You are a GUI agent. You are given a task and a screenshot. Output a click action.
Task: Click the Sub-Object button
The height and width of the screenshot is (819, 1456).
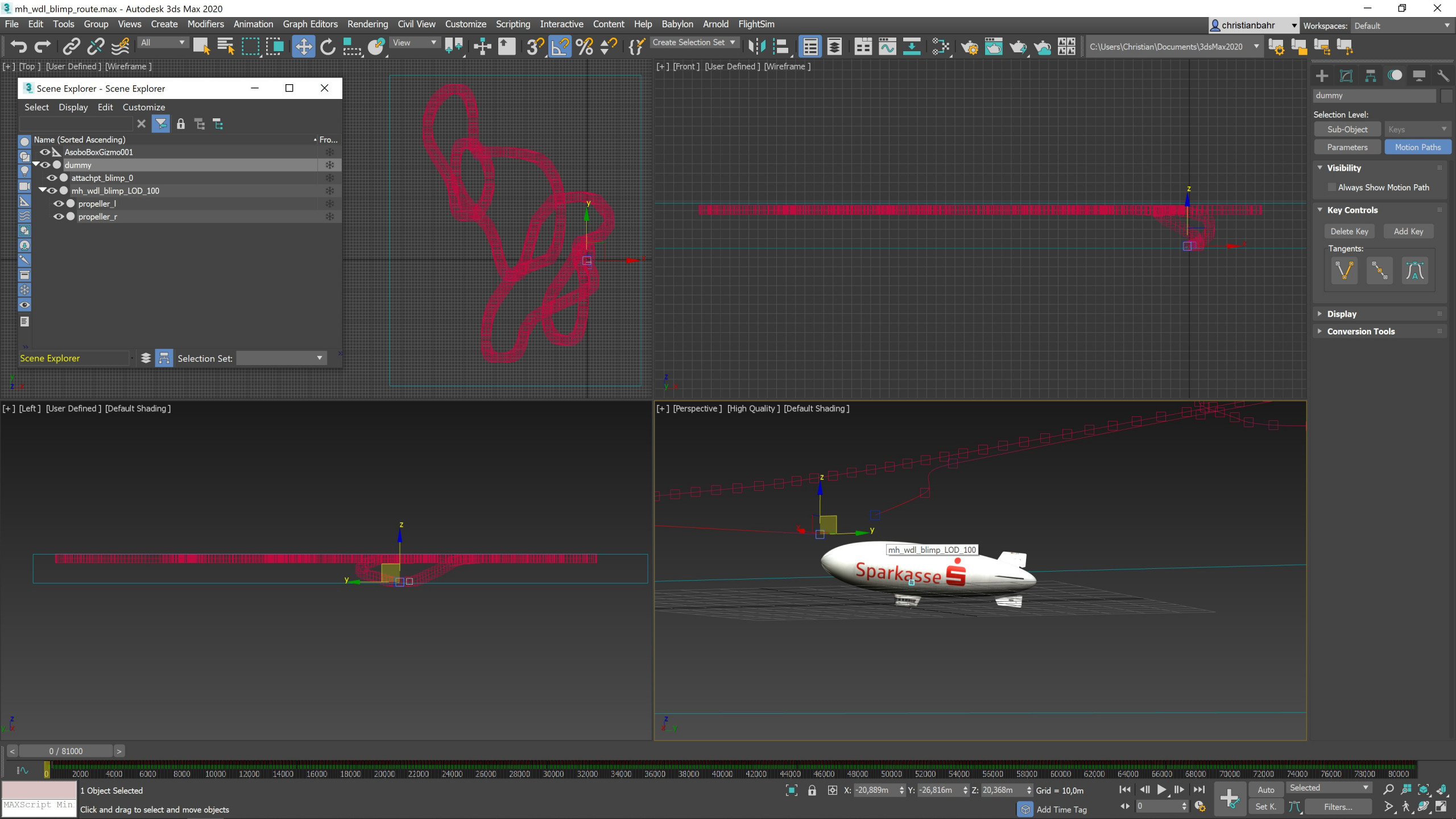1347,130
